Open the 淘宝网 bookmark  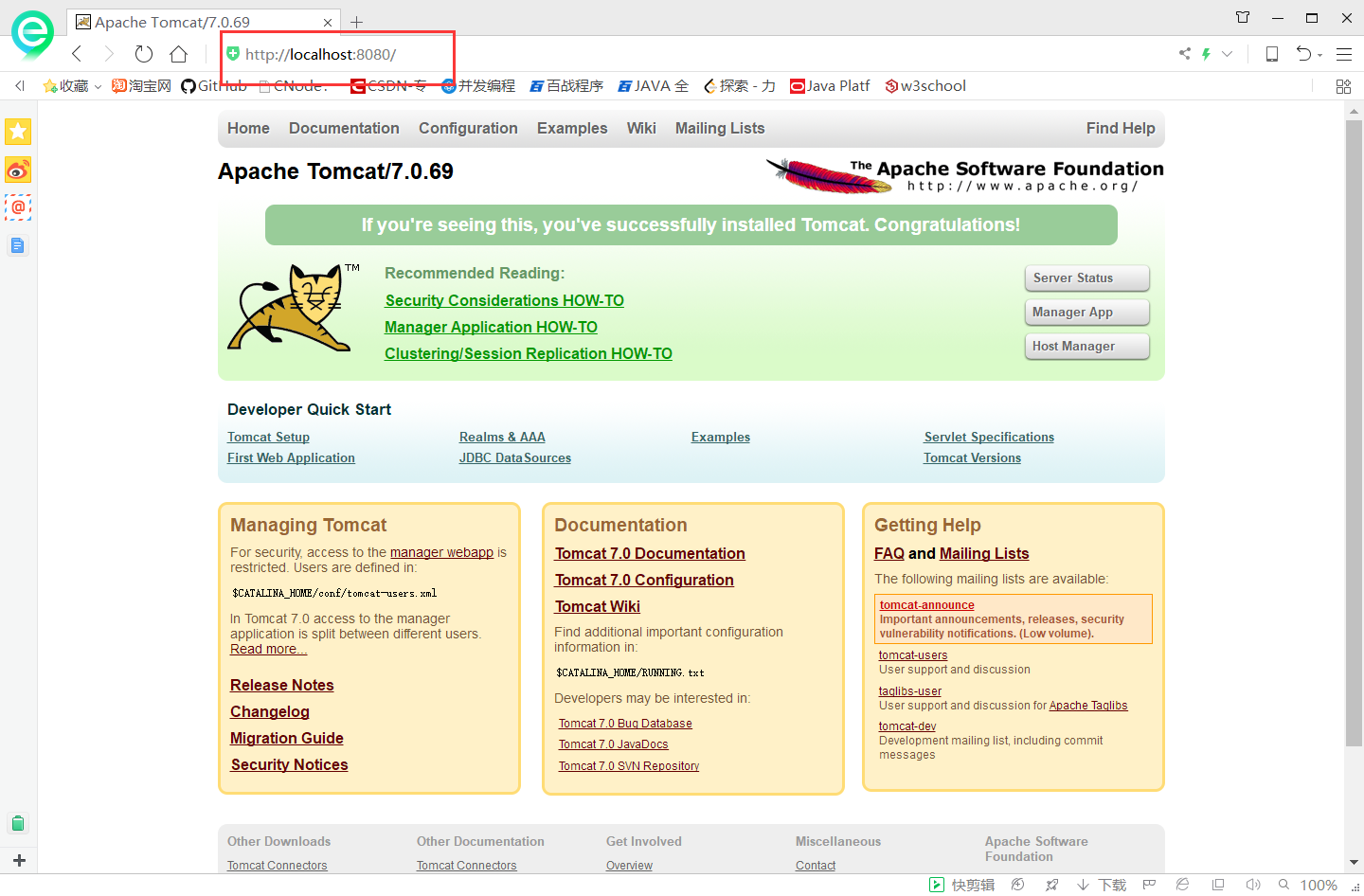point(141,86)
